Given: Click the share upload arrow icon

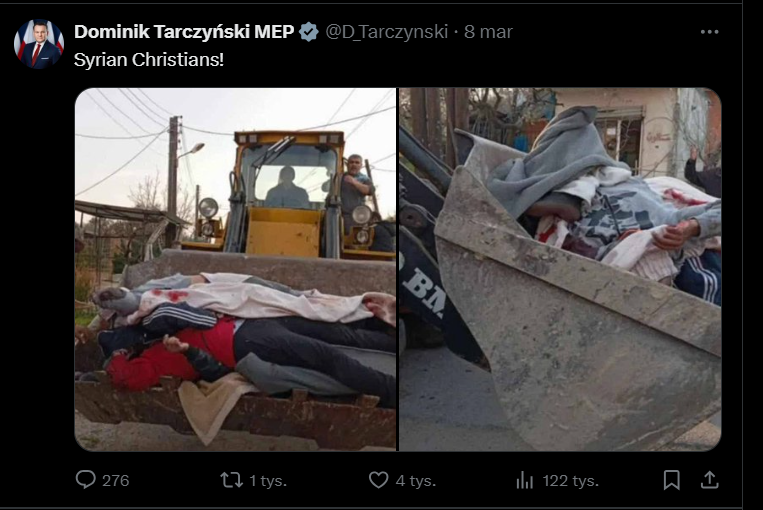Looking at the screenshot, I should pos(709,480).
